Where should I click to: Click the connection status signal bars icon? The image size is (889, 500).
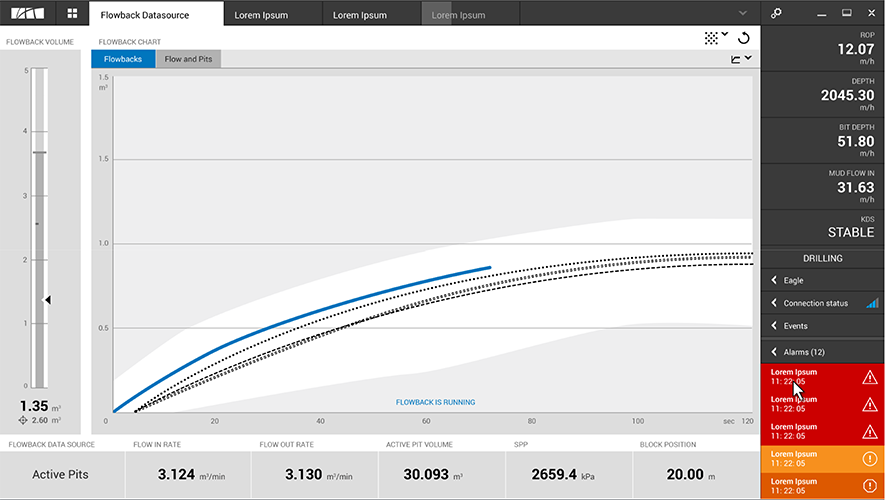click(871, 303)
